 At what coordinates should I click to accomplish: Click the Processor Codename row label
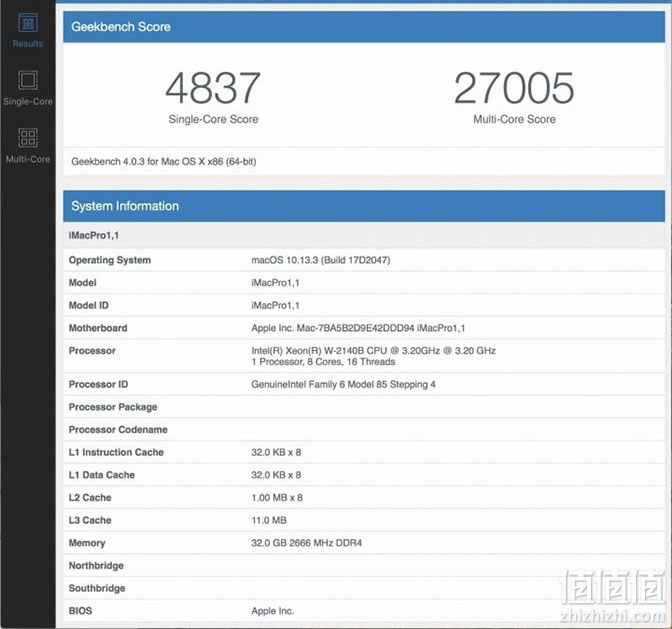[118, 430]
